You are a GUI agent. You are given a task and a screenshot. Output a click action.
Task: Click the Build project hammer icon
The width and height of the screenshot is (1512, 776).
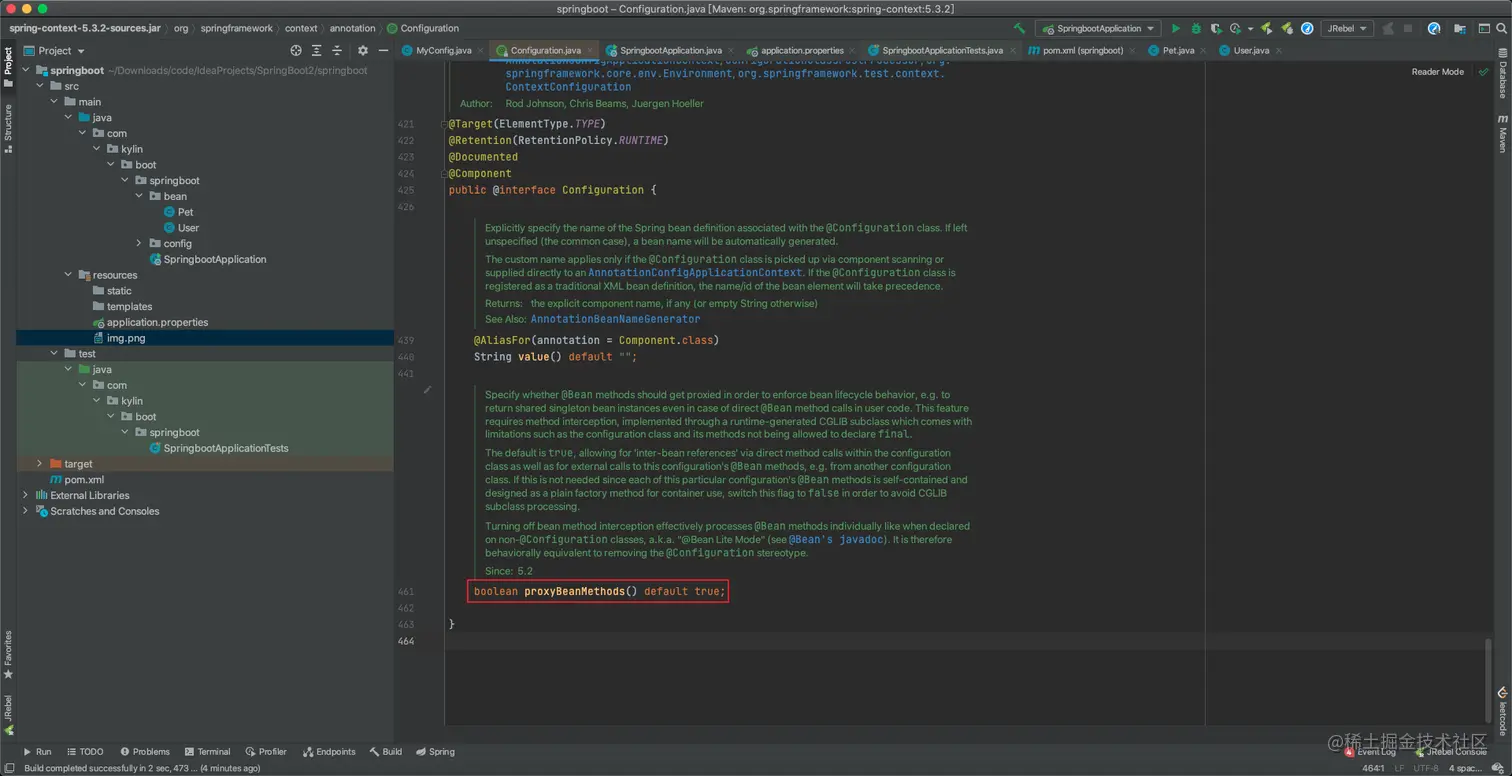(x=1019, y=29)
